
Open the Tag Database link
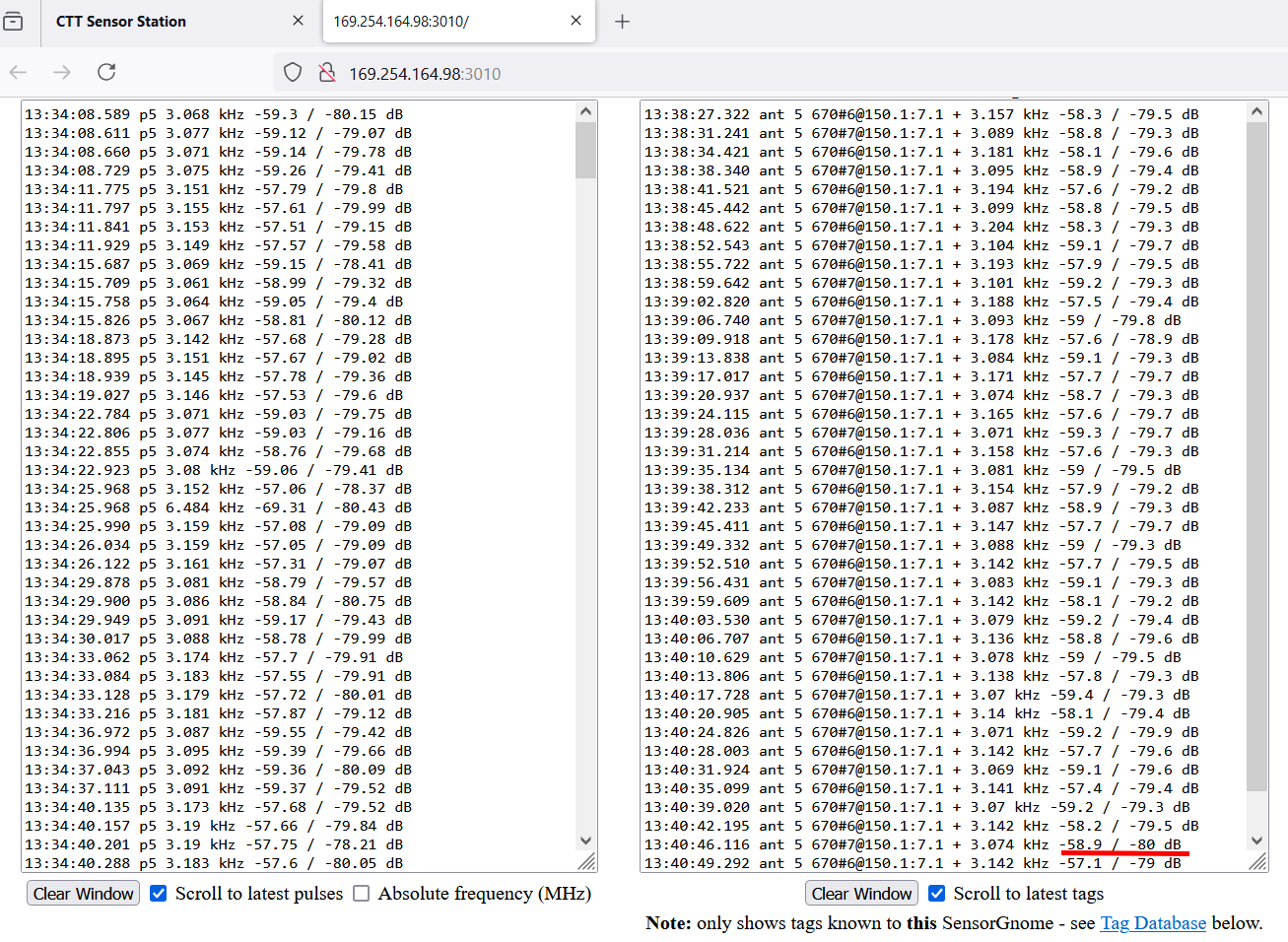1152,923
